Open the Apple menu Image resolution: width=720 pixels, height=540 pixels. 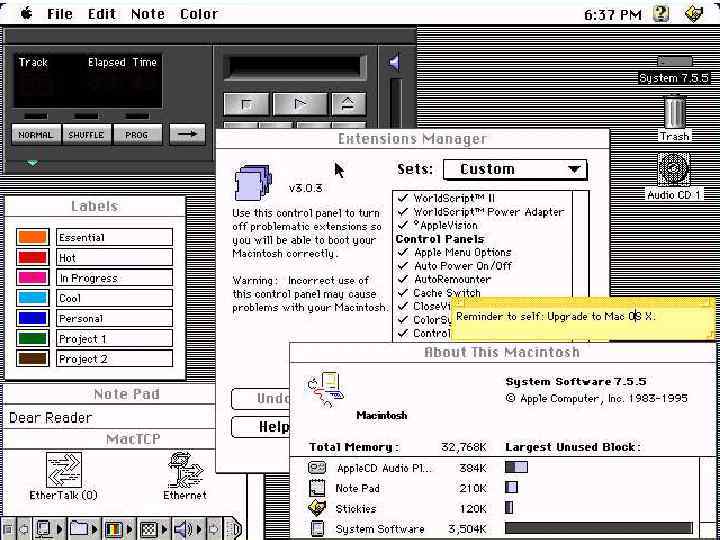(x=27, y=14)
